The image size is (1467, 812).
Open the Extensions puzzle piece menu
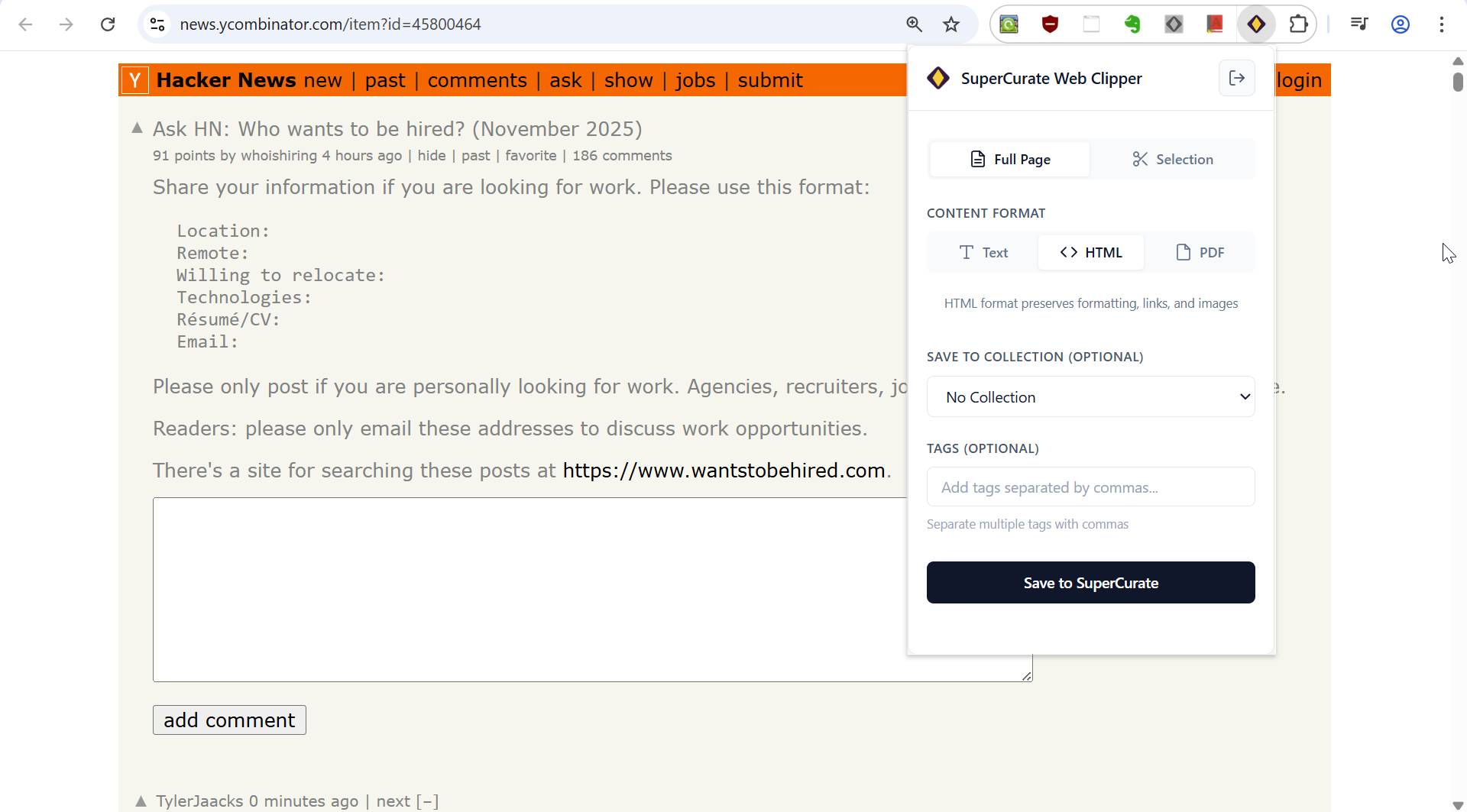[x=1298, y=24]
